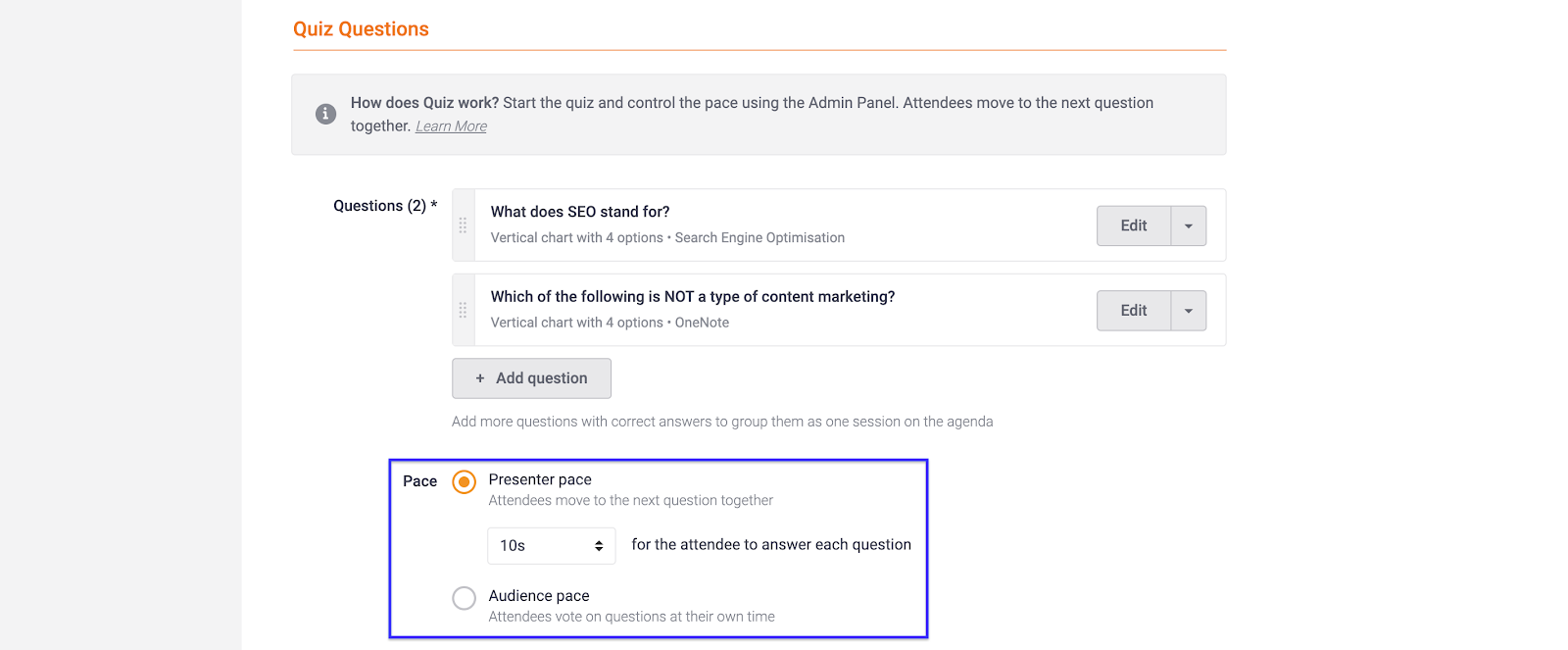Viewport: 1568px width, 650px height.
Task: Click the up-down stepper icon in the 10s selector
Action: (597, 545)
